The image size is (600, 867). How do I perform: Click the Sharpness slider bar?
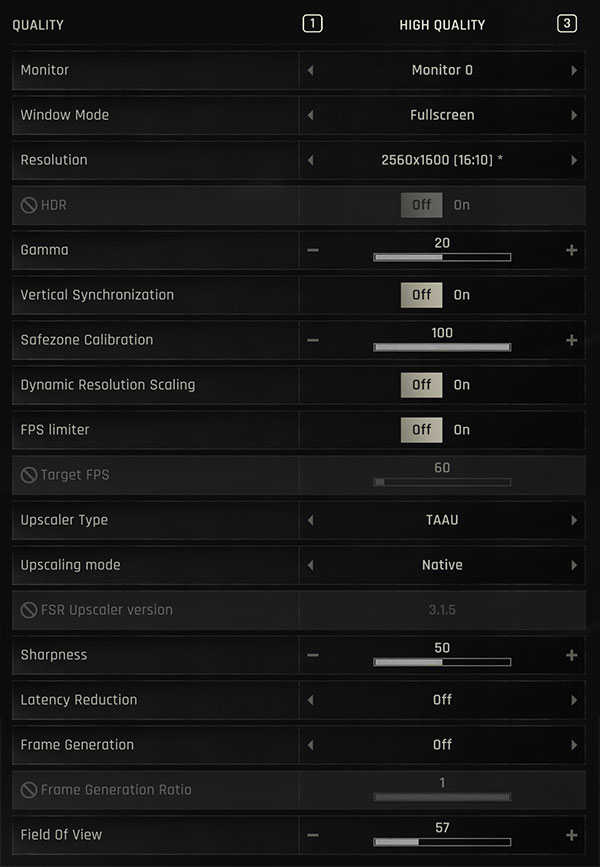click(442, 662)
